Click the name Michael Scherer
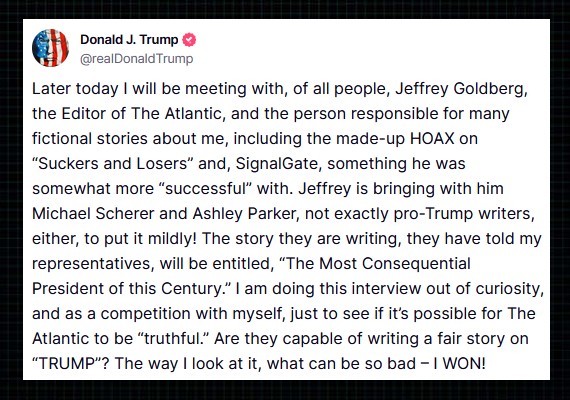 click(x=93, y=214)
